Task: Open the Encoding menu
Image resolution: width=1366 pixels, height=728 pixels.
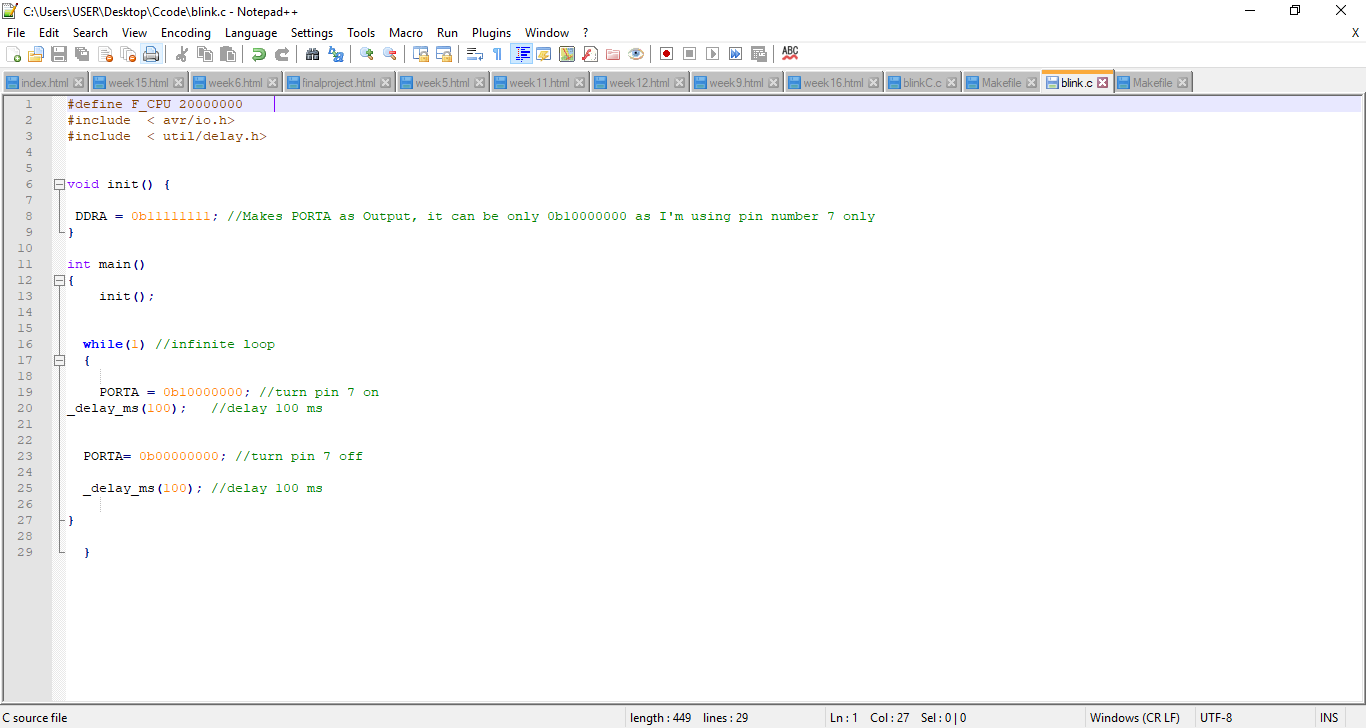Action: point(185,33)
